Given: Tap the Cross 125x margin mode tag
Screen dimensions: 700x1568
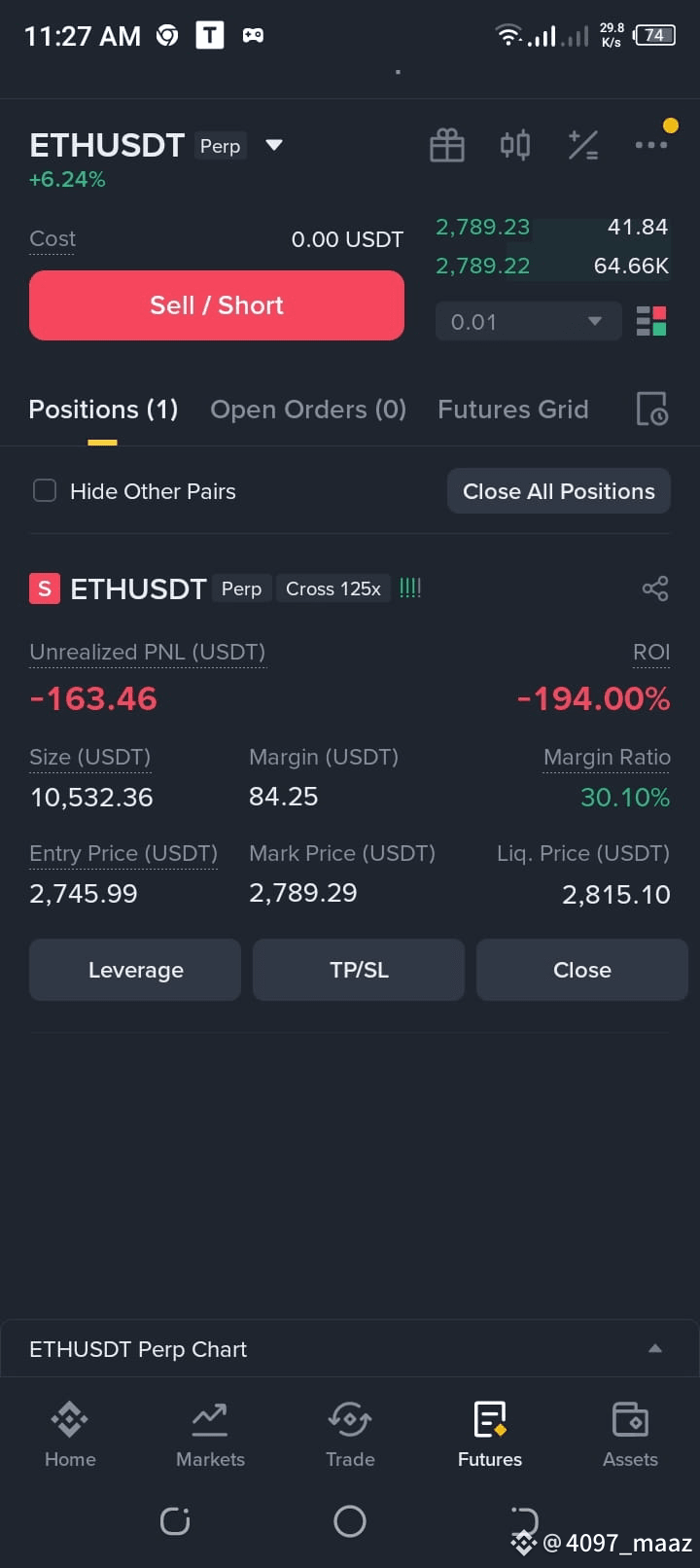Looking at the screenshot, I should coord(333,588).
